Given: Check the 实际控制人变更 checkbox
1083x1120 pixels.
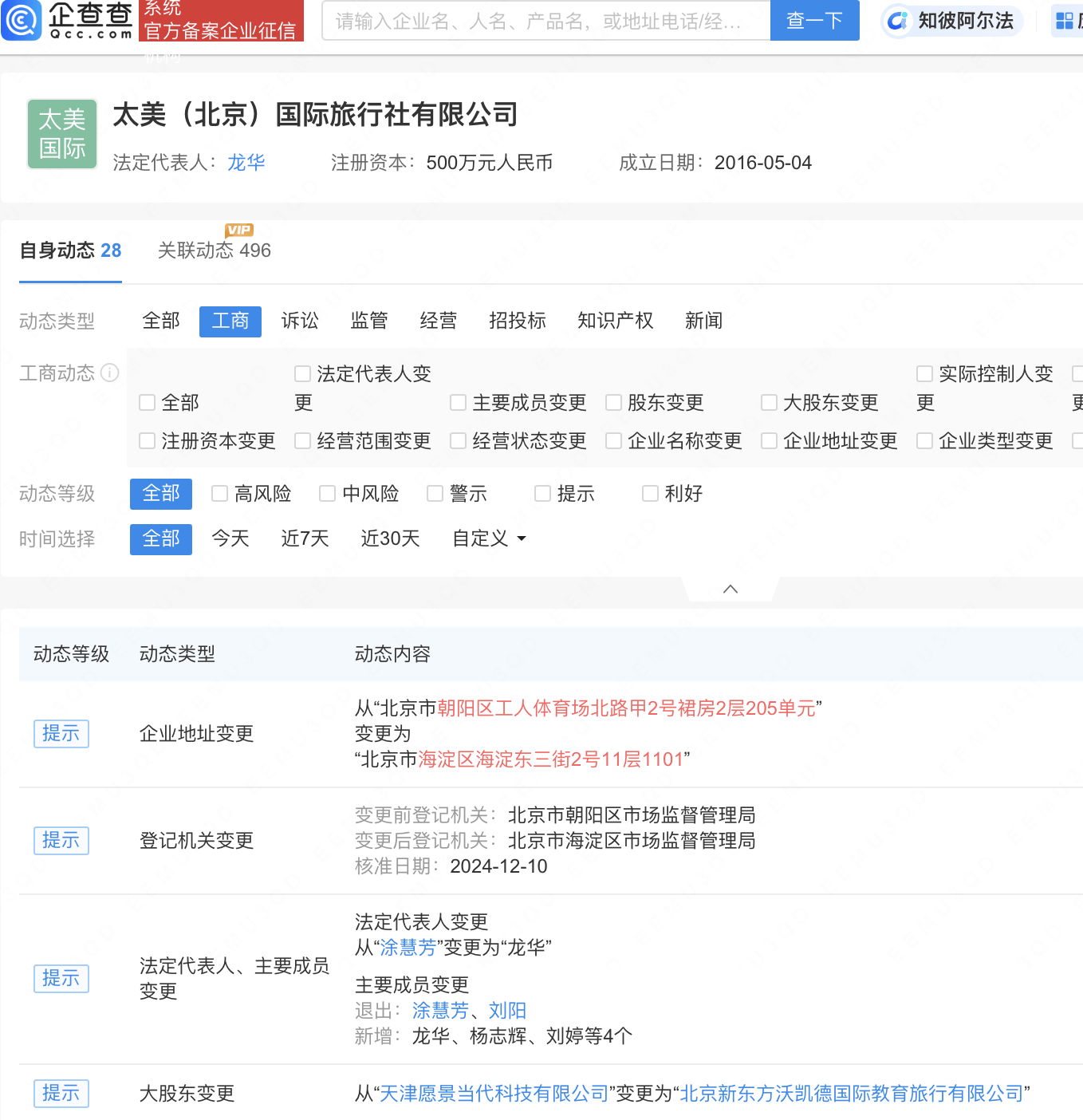Looking at the screenshot, I should pyautogui.click(x=924, y=373).
